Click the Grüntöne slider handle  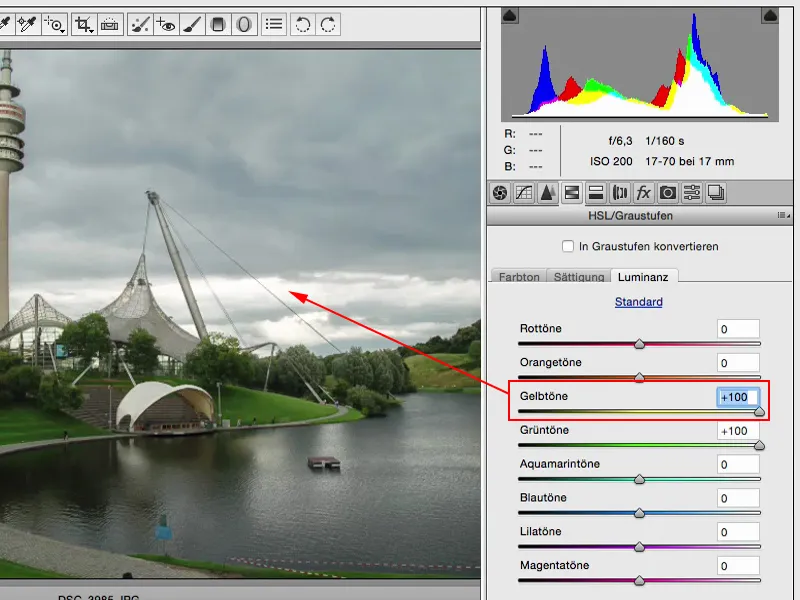759,445
